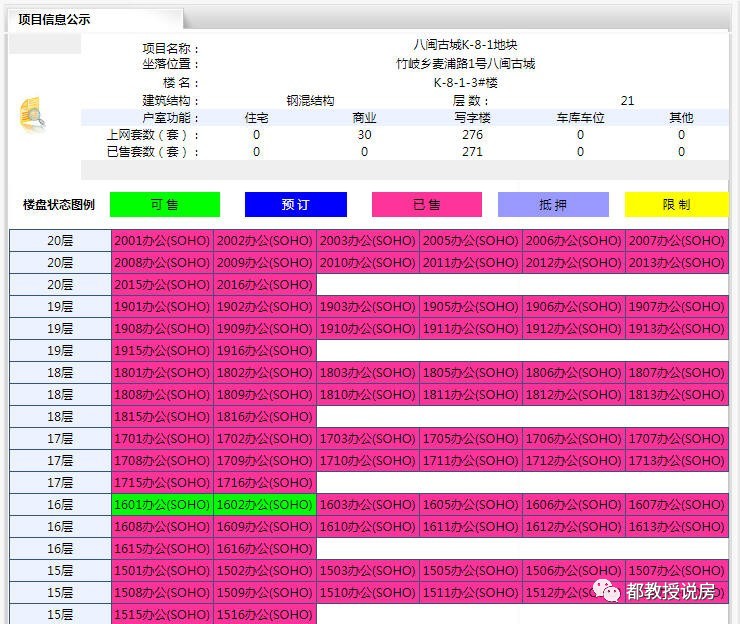Select available unit 1601办公(SOHO)

tap(162, 505)
